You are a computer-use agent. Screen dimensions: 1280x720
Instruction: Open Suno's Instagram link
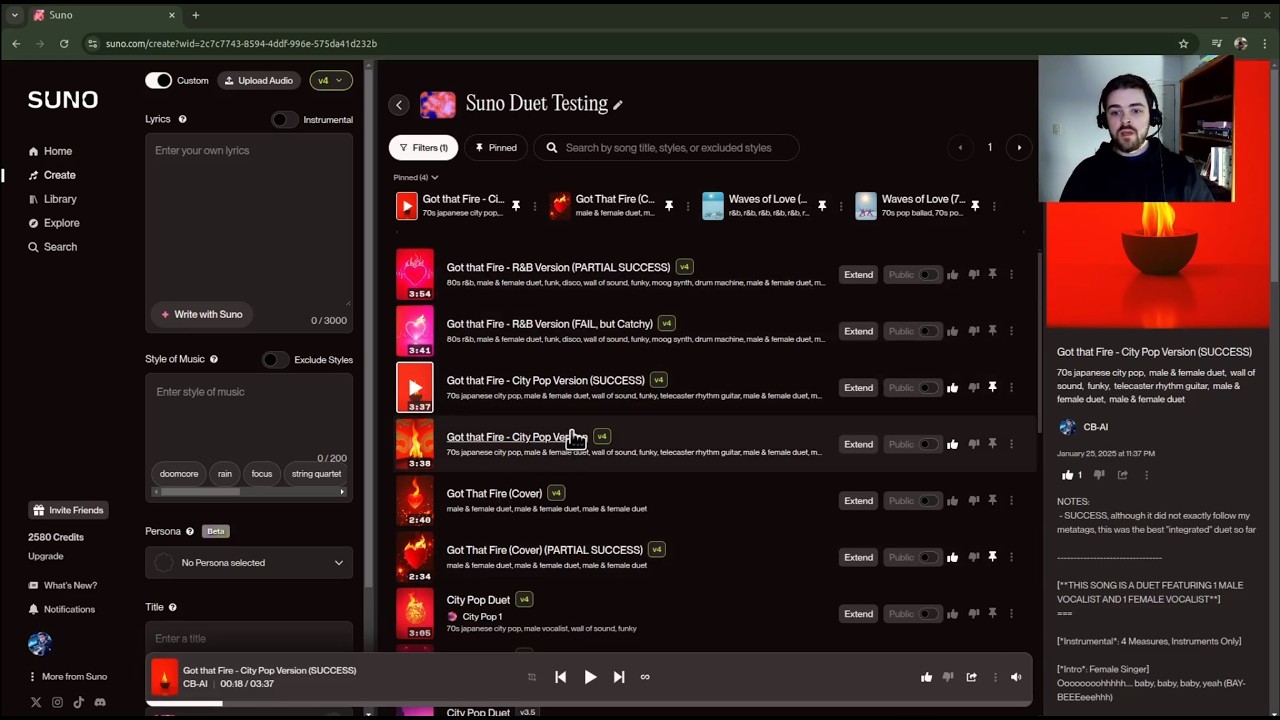(x=57, y=702)
